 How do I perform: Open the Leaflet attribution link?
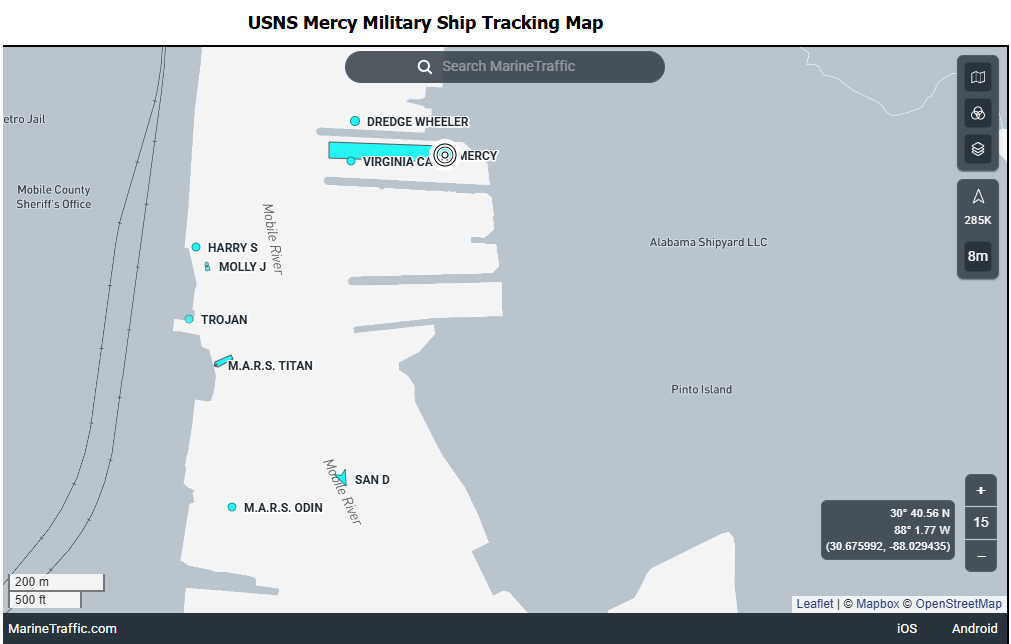coord(814,604)
